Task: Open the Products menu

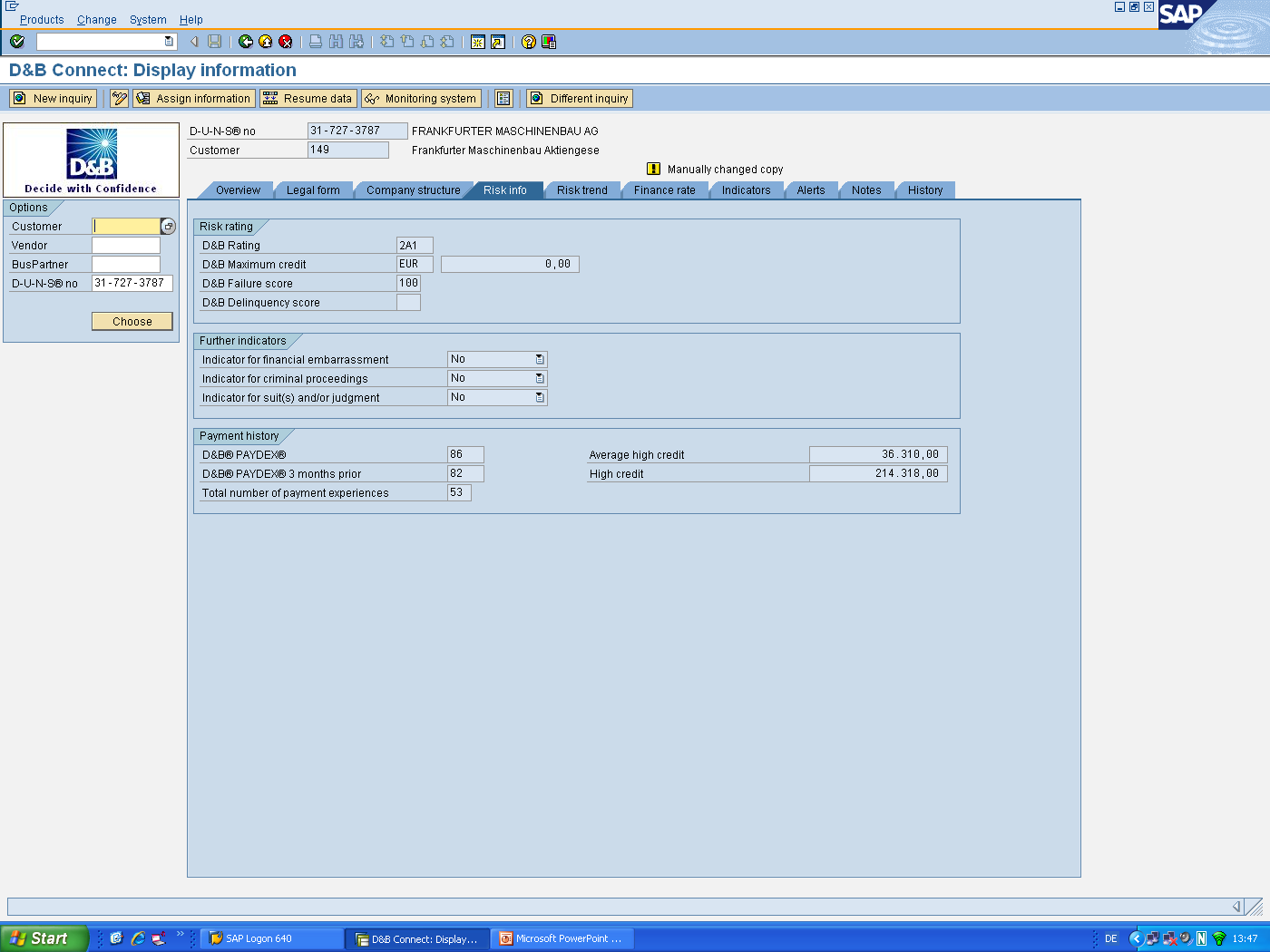Action: click(42, 20)
